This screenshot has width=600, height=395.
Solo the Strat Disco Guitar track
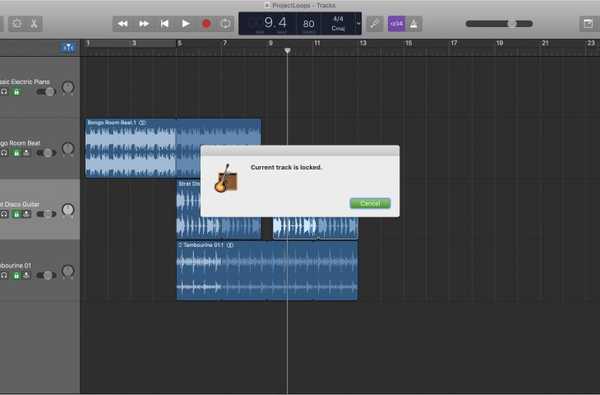click(x=4, y=214)
